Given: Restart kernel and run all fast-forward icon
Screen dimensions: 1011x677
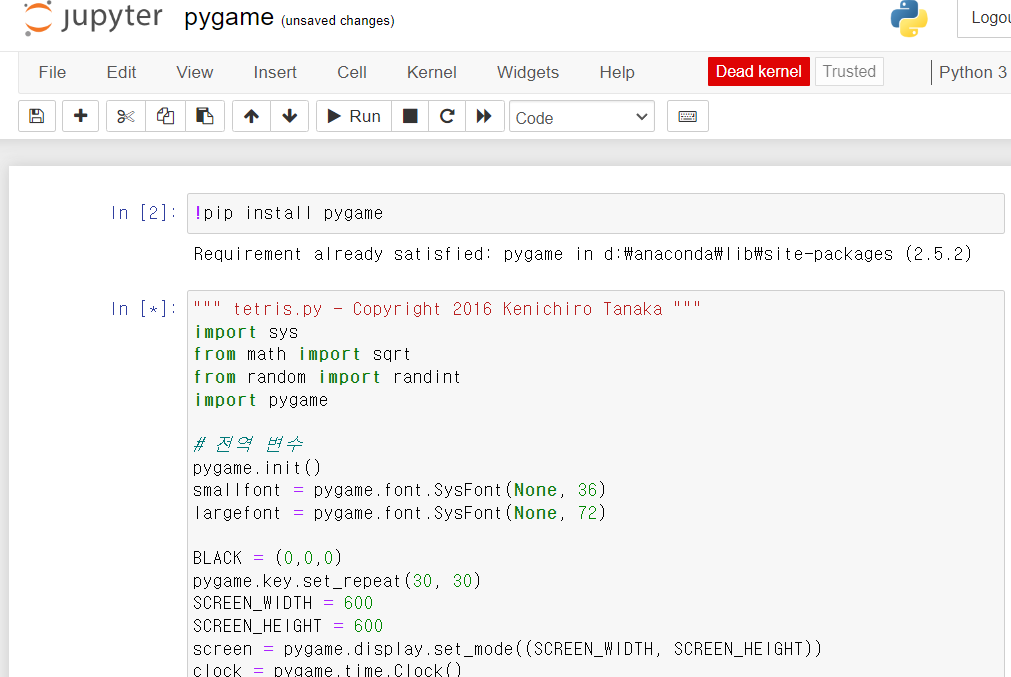Looking at the screenshot, I should click(x=484, y=116).
